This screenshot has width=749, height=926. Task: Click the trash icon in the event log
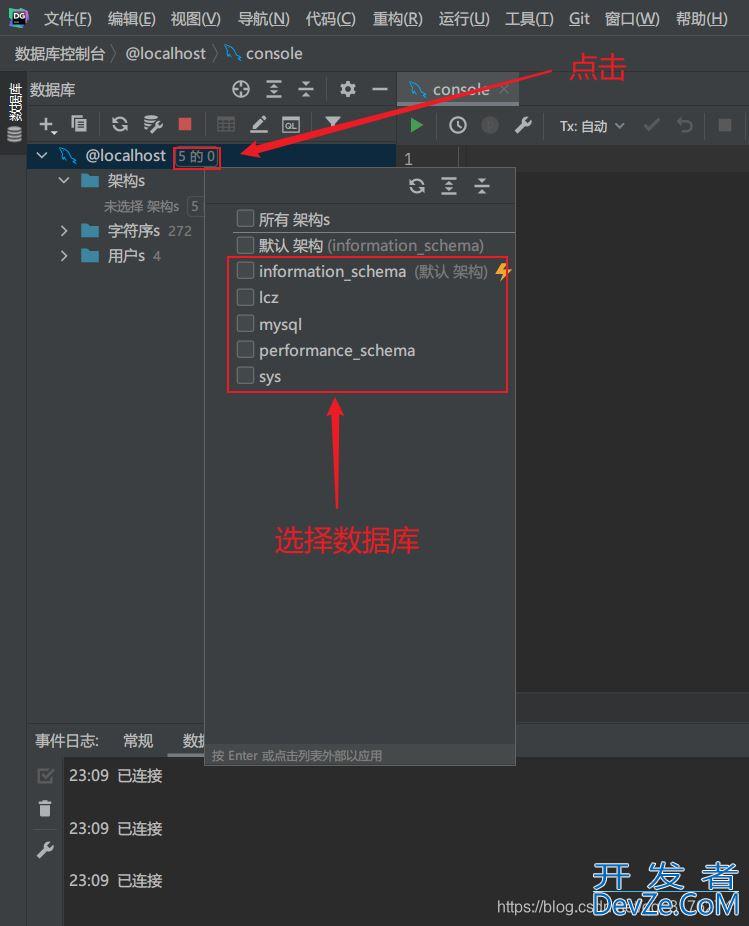click(45, 808)
